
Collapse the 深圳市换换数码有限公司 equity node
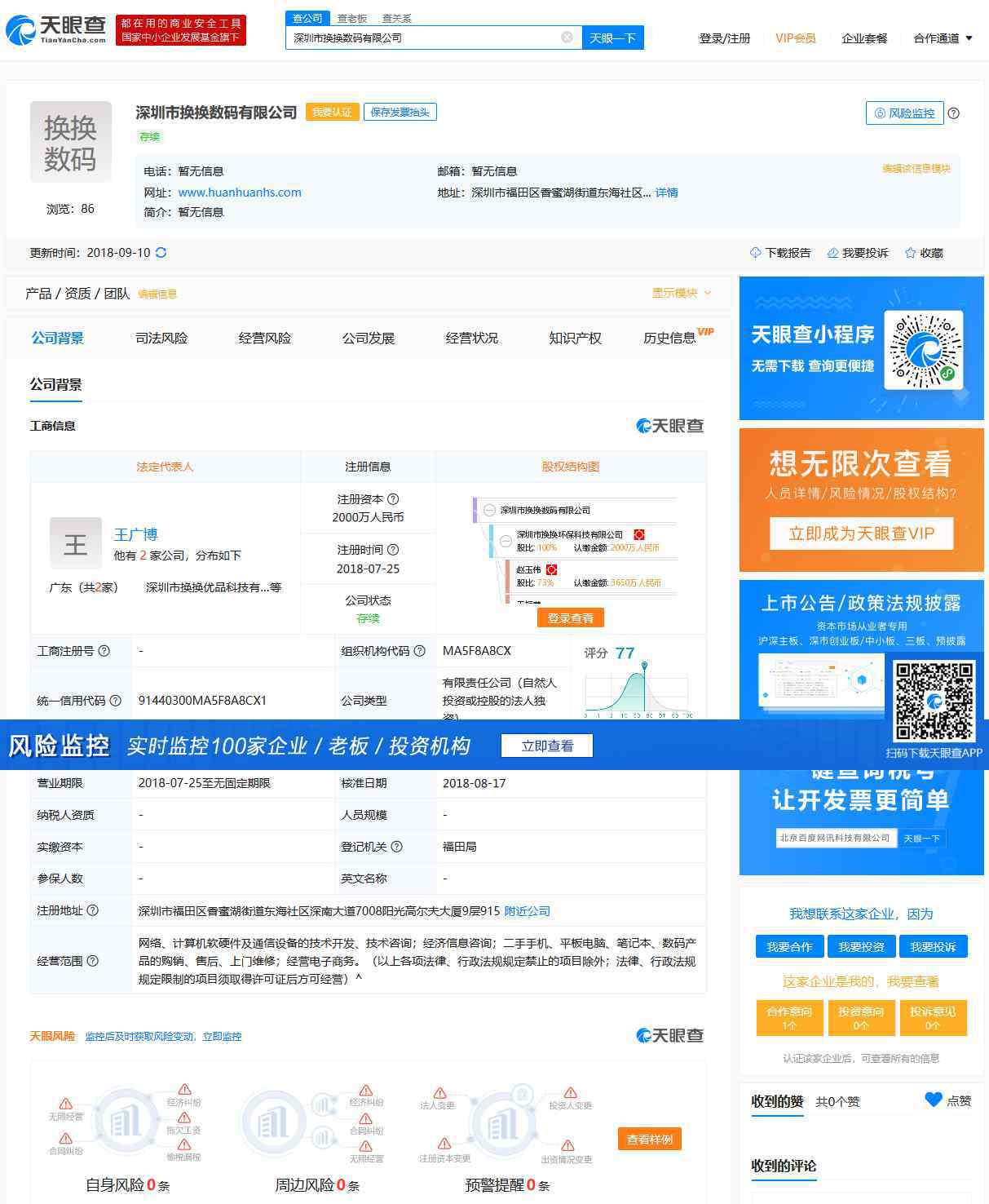[x=489, y=511]
